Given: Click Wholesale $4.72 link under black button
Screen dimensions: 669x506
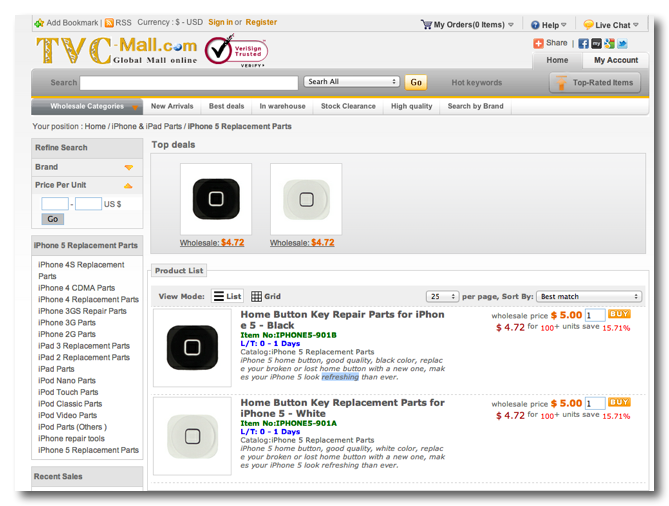Looking at the screenshot, I should point(212,243).
